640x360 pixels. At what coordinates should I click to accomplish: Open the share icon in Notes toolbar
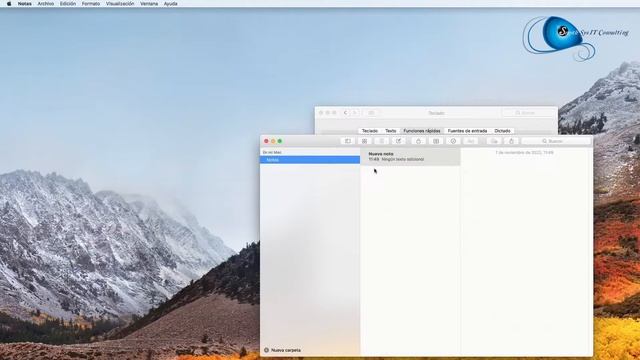[x=511, y=141]
